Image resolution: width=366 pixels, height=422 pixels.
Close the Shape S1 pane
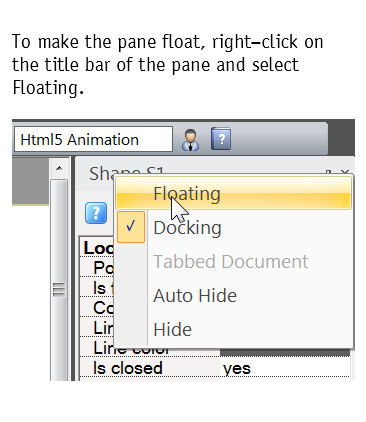coord(345,172)
